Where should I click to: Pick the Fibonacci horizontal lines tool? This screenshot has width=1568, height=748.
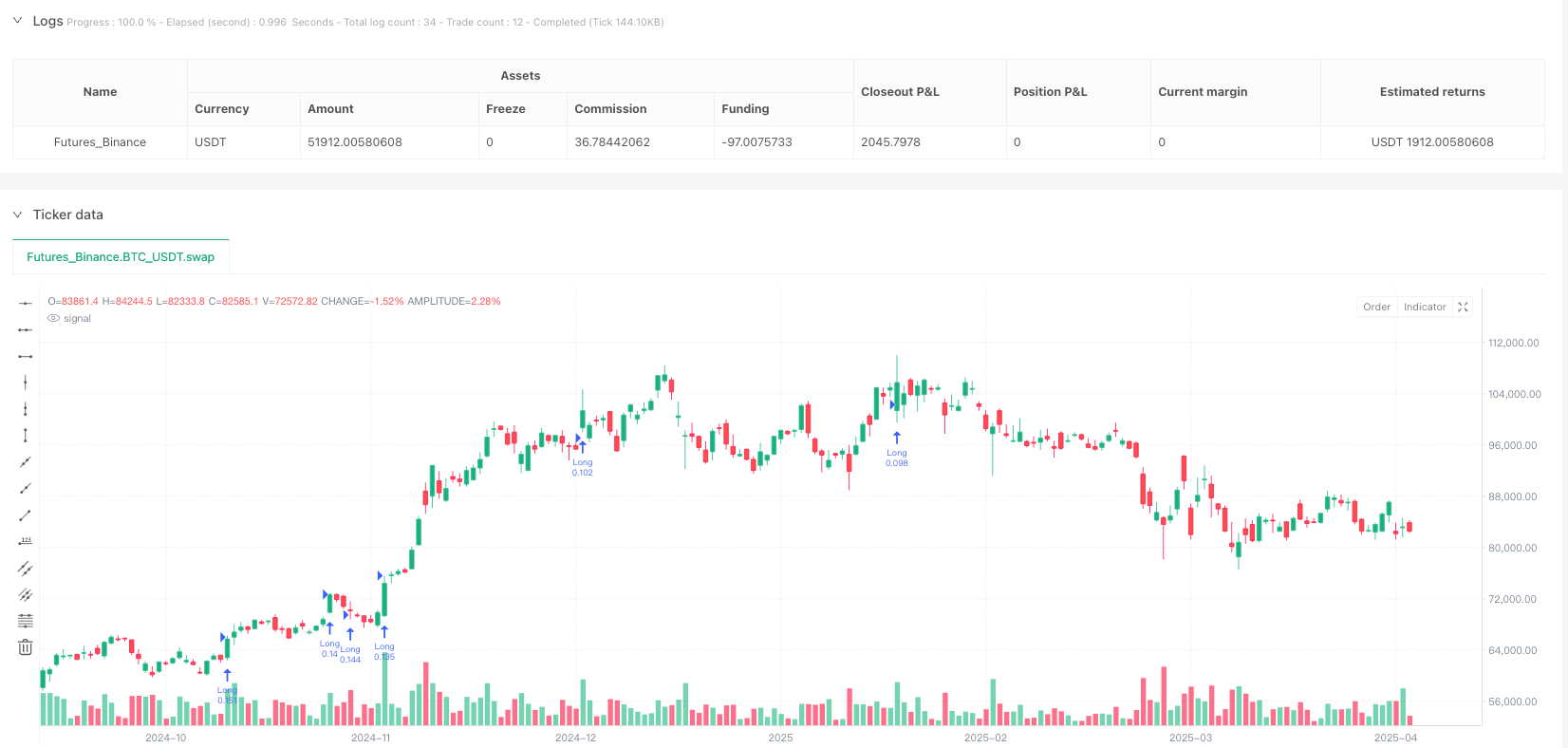tap(25, 621)
